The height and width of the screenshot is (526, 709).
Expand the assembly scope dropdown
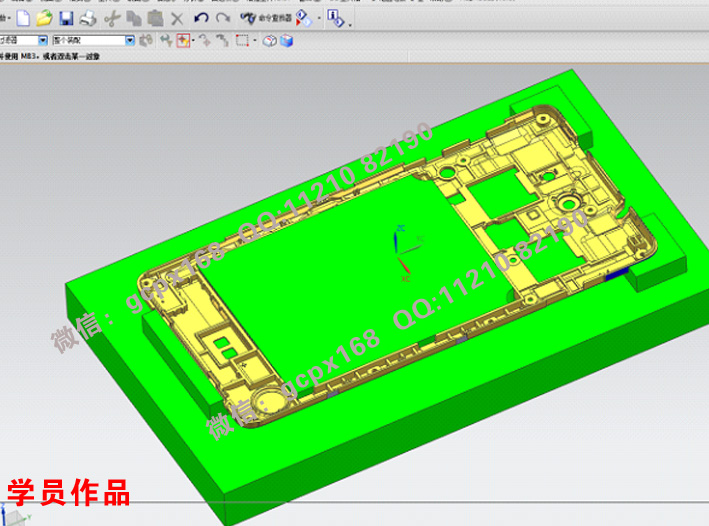pos(131,41)
